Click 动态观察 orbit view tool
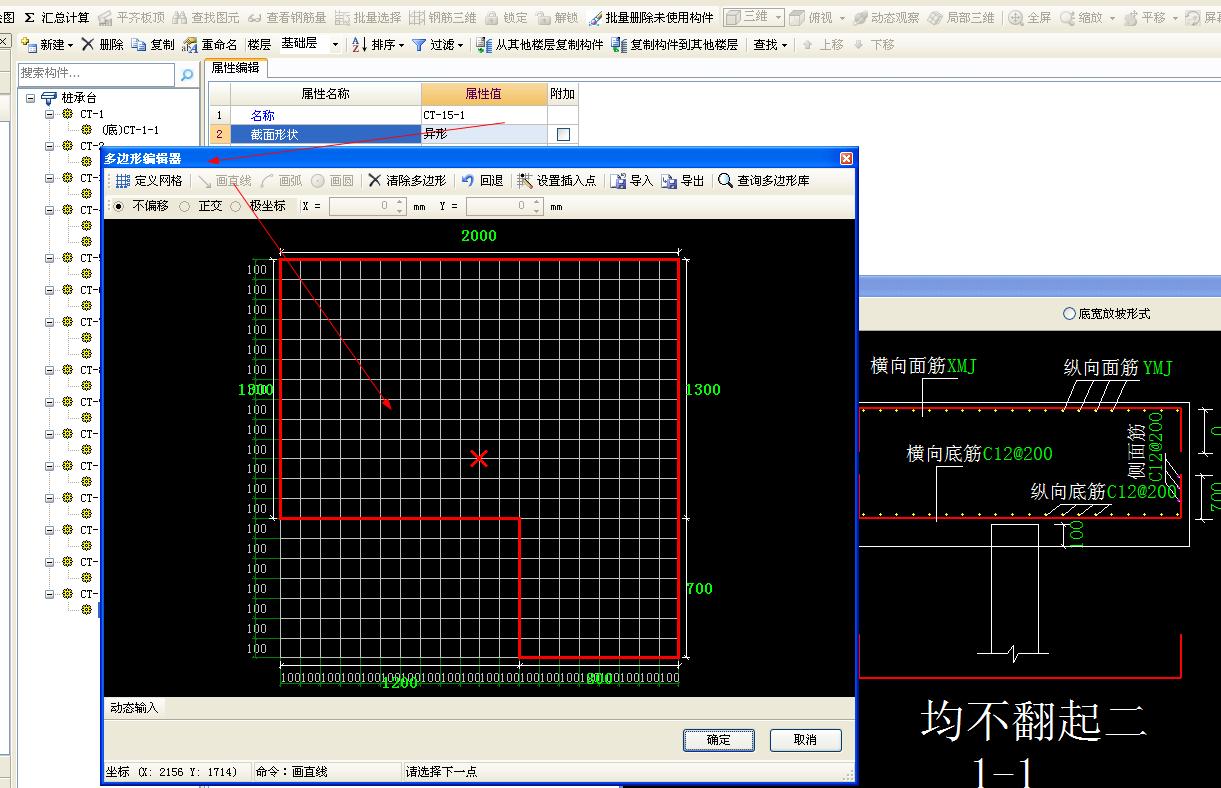 point(885,18)
